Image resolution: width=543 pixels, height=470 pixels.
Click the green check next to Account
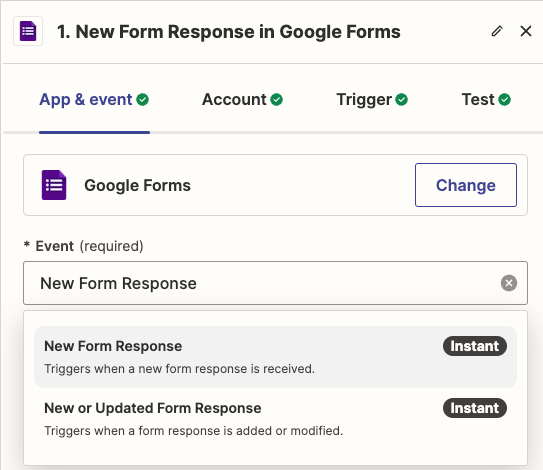[276, 100]
